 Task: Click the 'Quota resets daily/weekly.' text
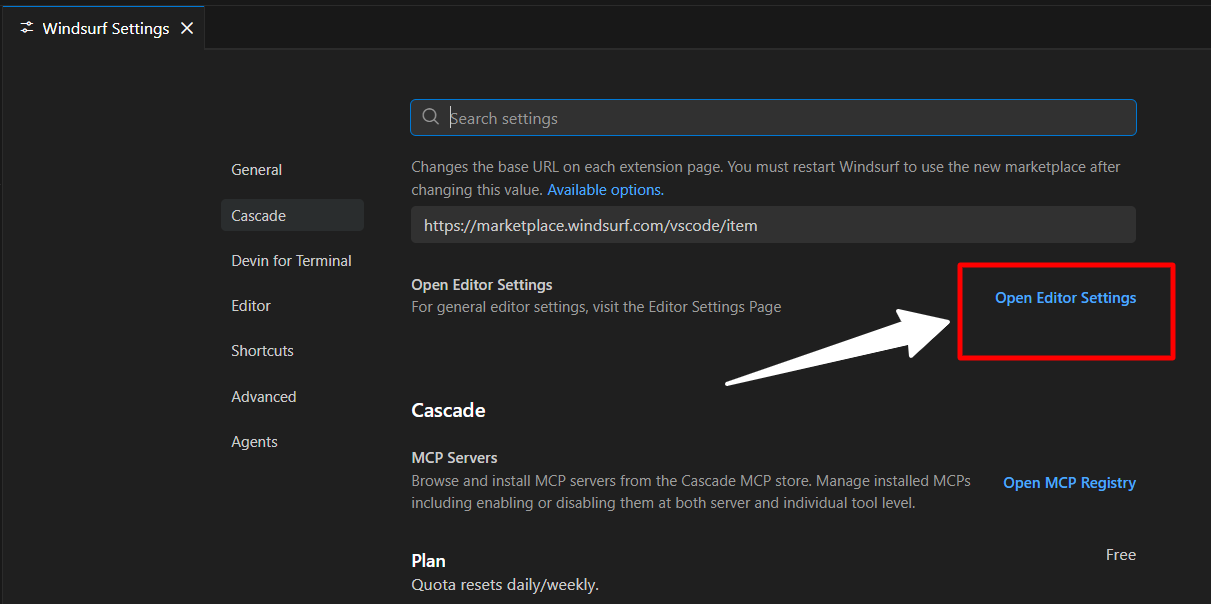coord(505,585)
